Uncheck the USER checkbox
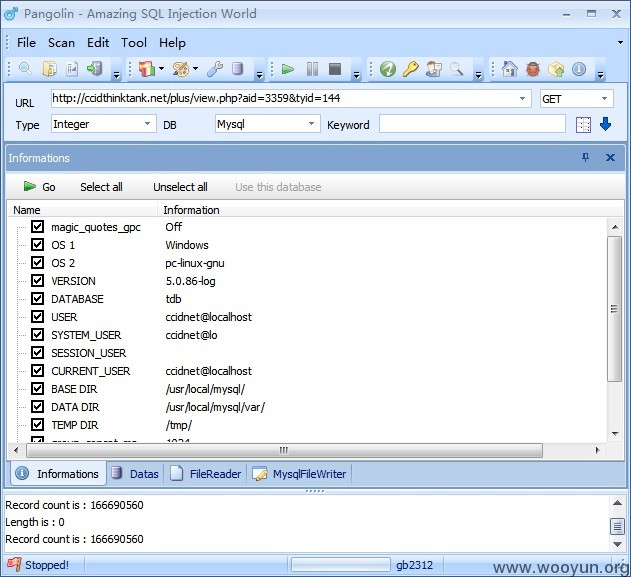This screenshot has height=577, width=631. coord(37,317)
